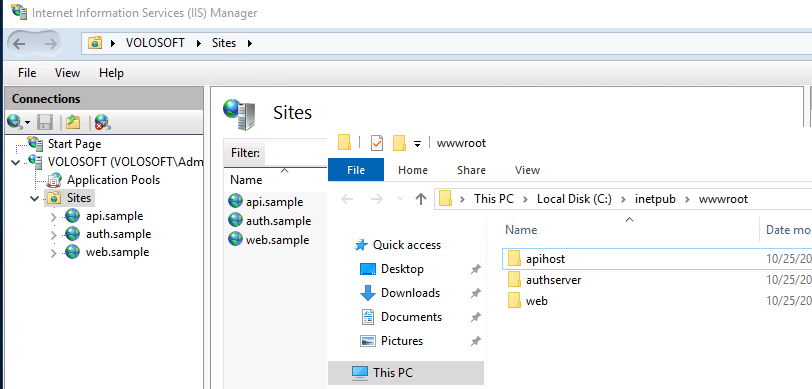Open the Explorer File tab

356,170
